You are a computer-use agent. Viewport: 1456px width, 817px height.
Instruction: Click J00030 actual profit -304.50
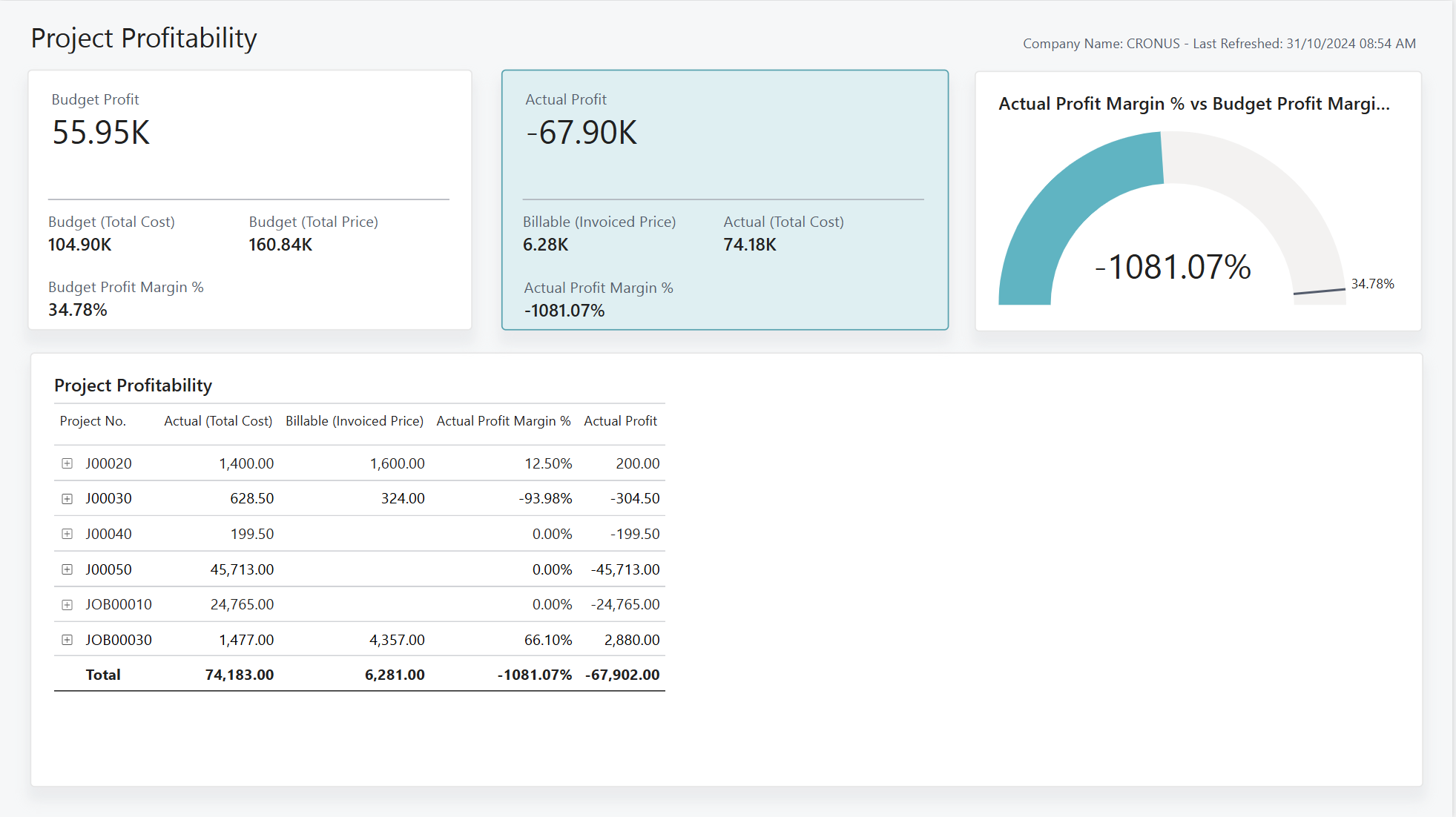[x=636, y=499]
